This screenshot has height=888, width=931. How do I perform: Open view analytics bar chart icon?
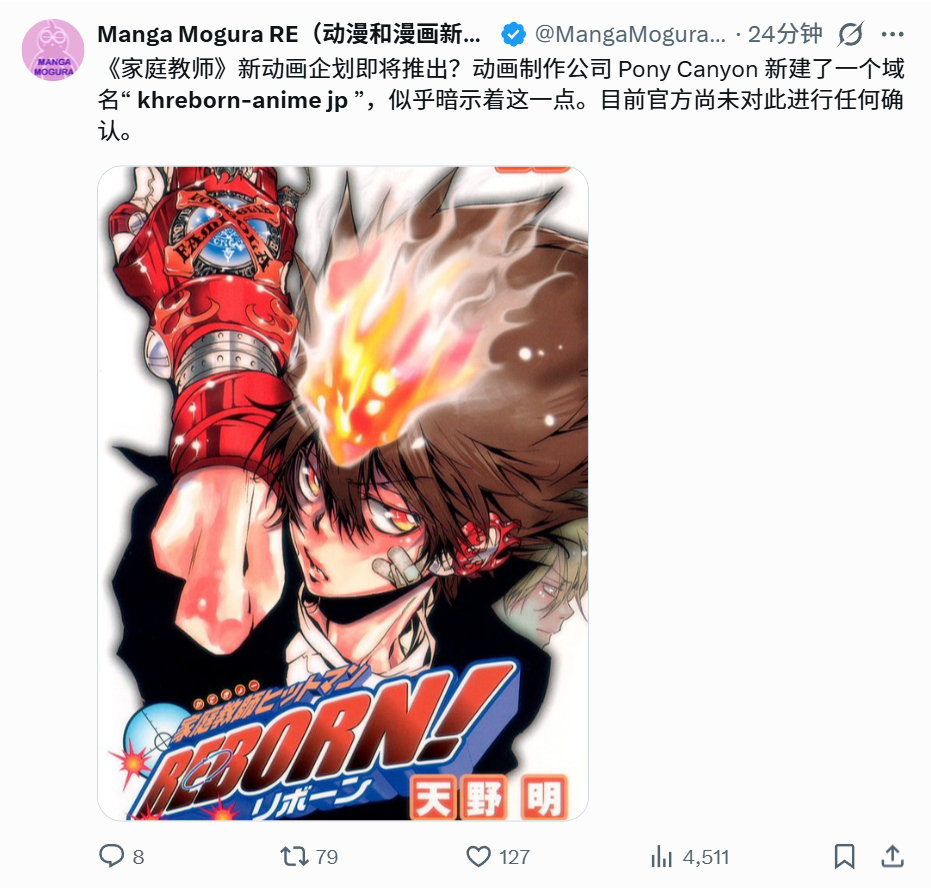[x=661, y=857]
